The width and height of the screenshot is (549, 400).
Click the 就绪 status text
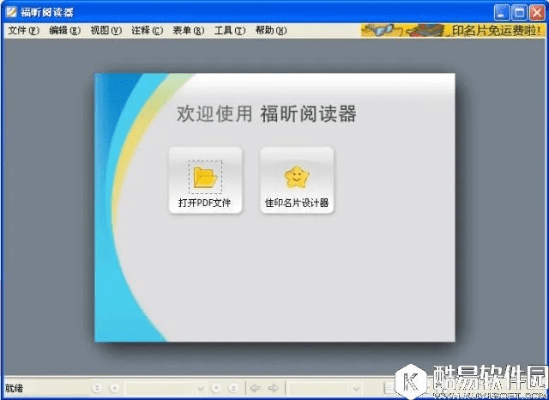(14, 388)
